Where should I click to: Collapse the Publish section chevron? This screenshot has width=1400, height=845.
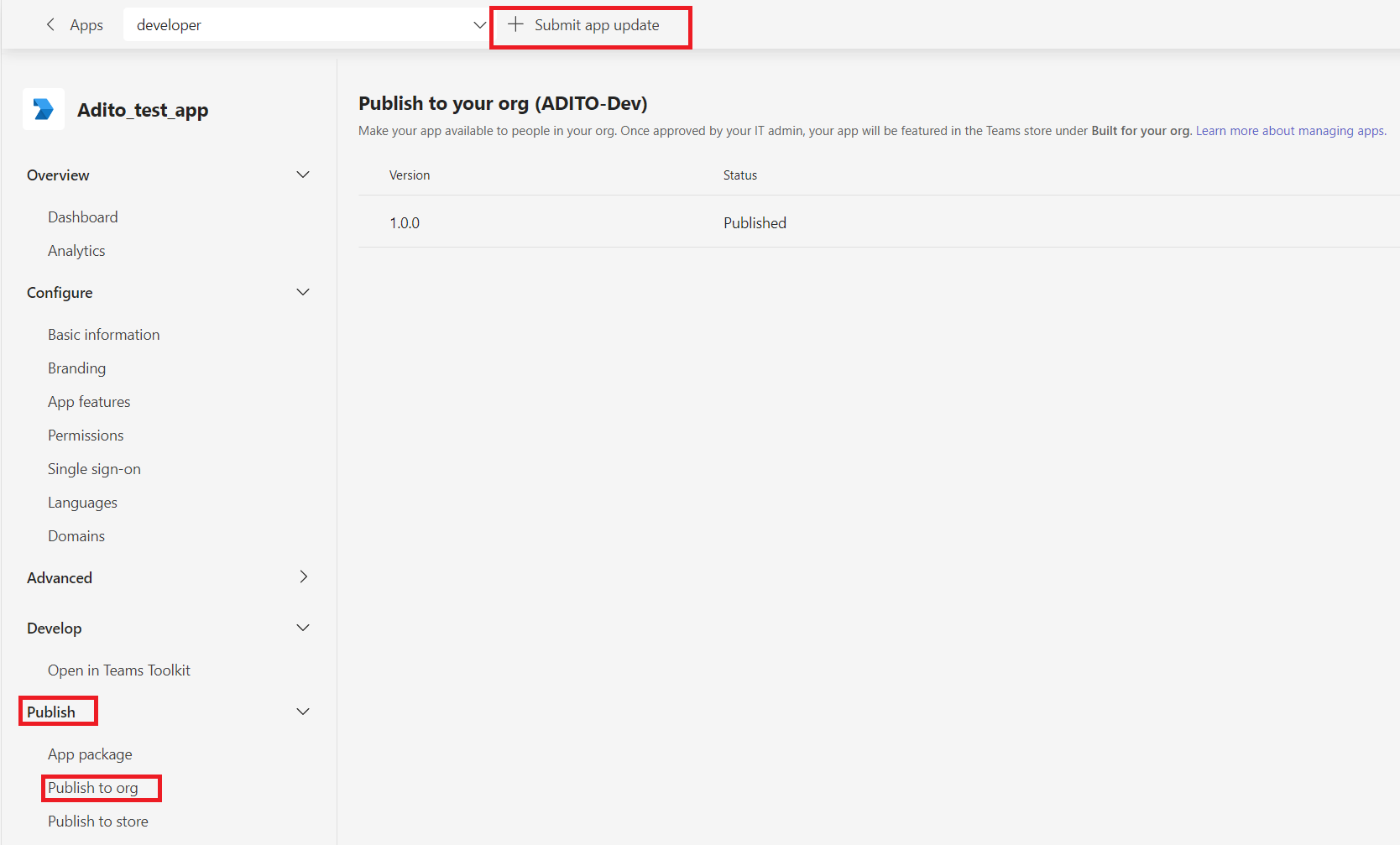click(x=303, y=712)
